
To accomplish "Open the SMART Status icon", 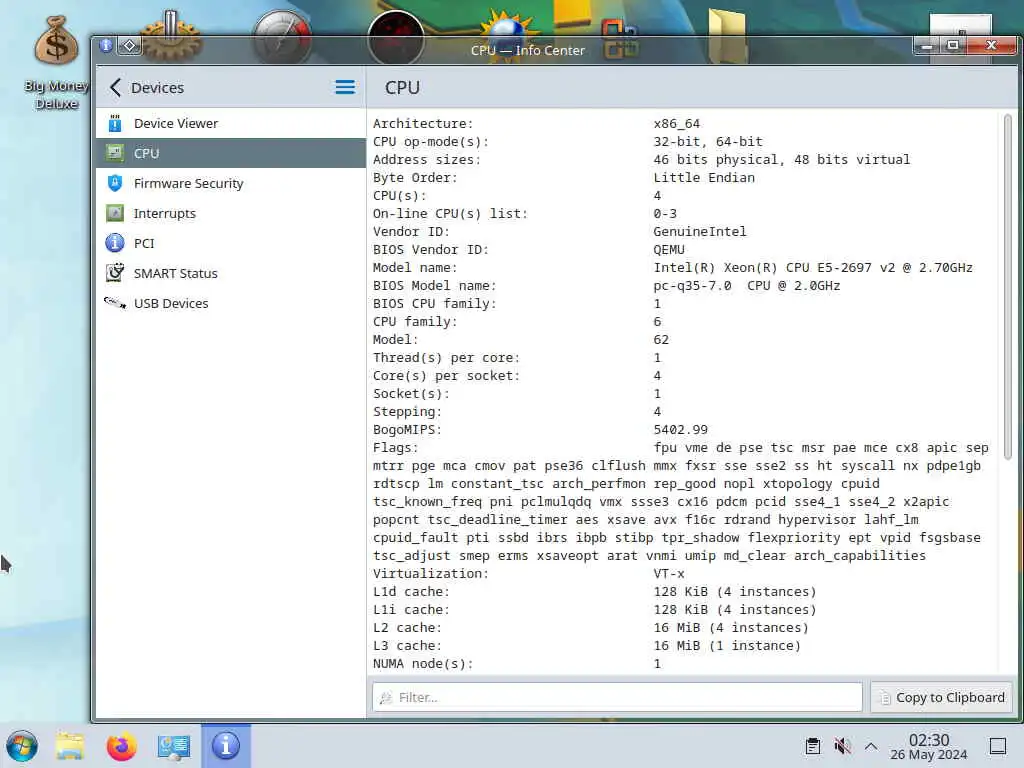I will [x=115, y=273].
